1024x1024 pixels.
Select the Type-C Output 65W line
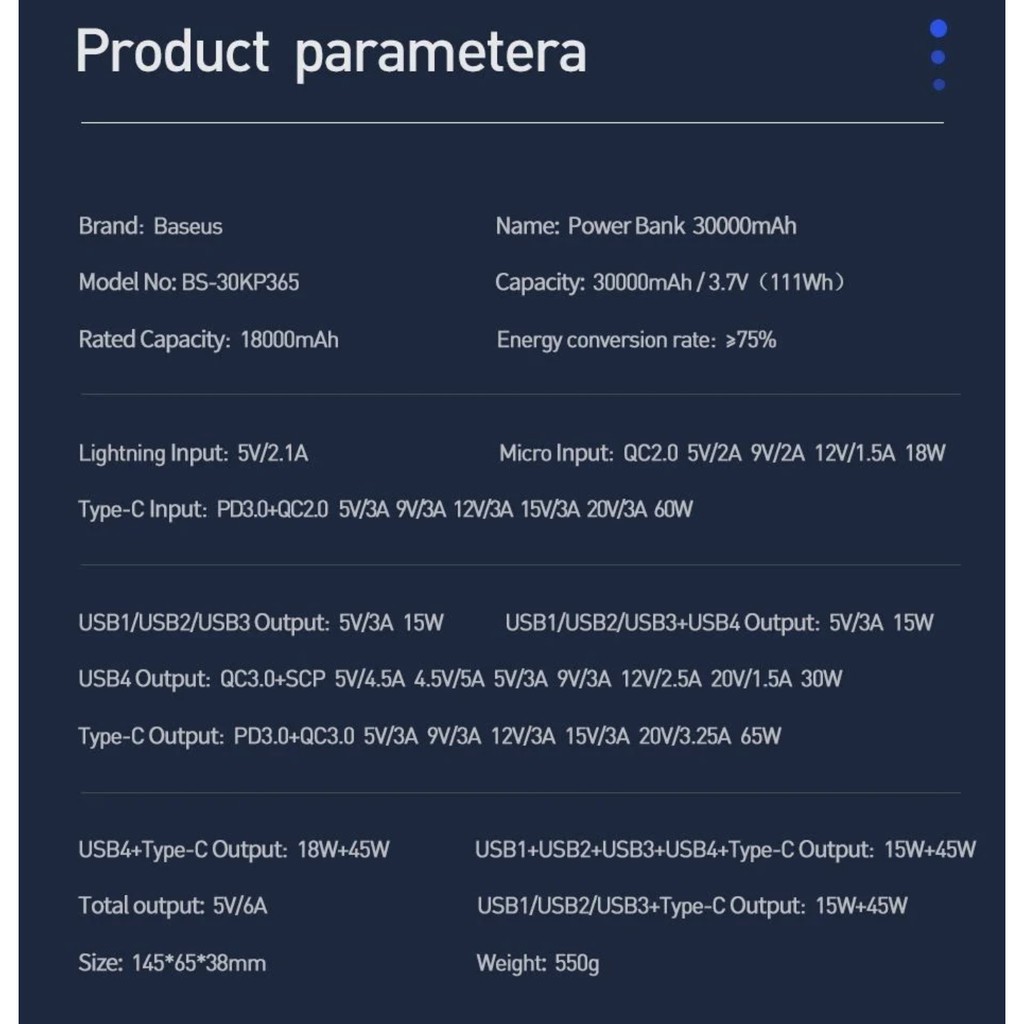point(430,737)
